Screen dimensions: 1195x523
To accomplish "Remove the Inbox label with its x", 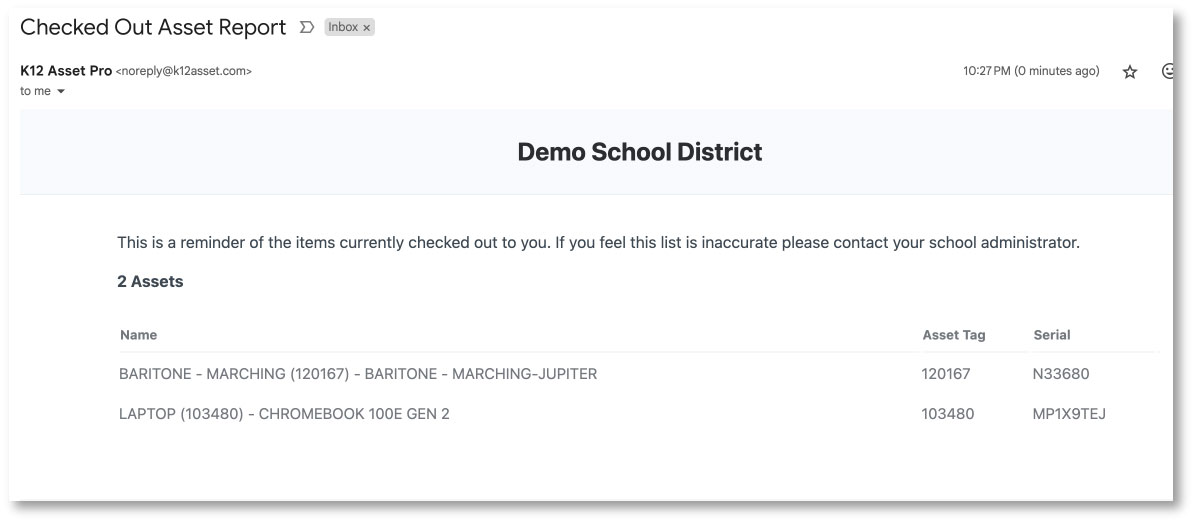I will 367,28.
